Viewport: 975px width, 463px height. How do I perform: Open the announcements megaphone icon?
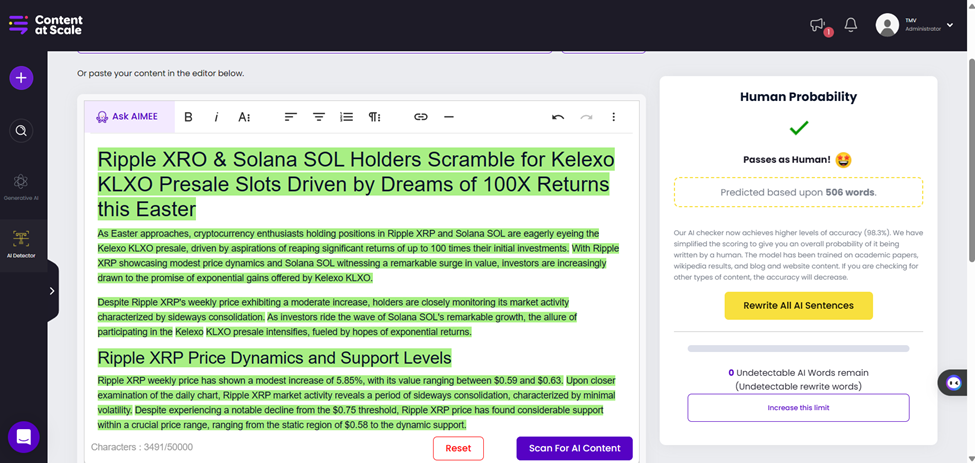819,25
